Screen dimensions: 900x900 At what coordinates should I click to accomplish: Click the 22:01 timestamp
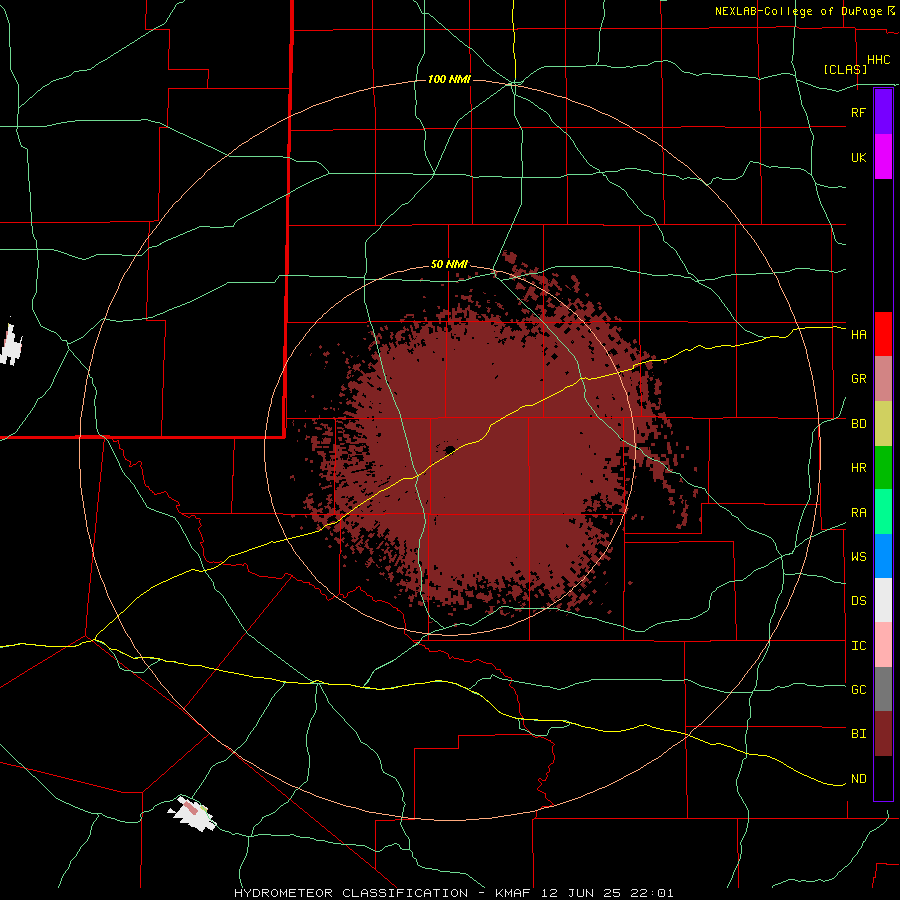click(654, 893)
